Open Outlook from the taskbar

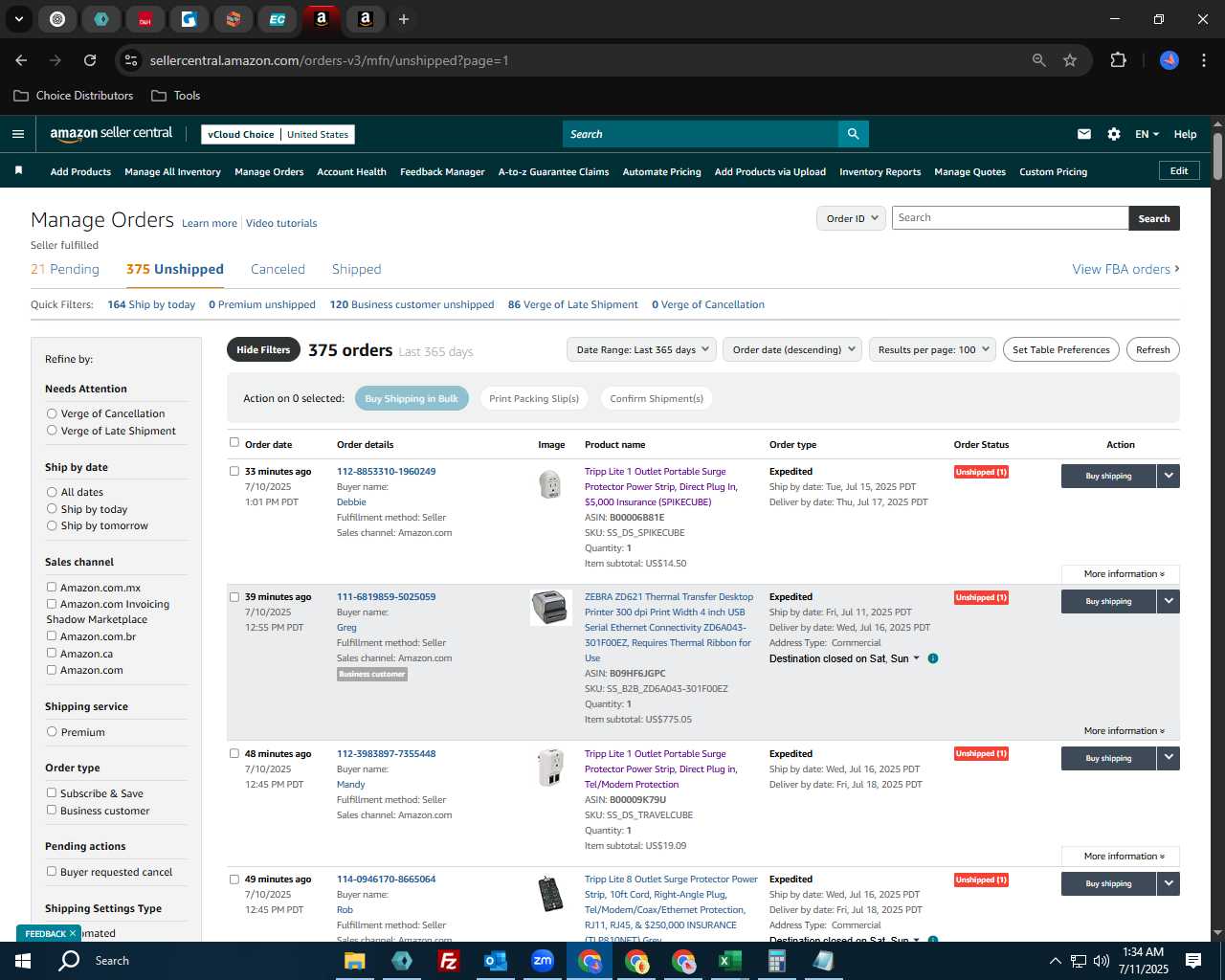click(496, 961)
